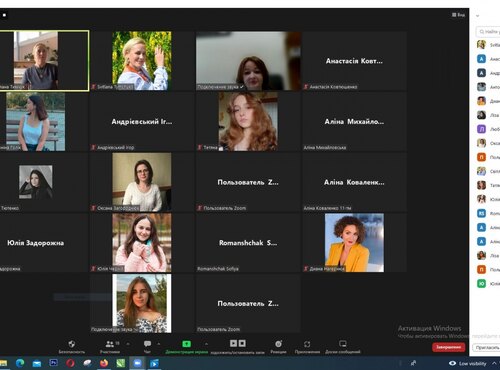
Task: Select Svitlana's flower background photo tile
Action: click(x=142, y=61)
